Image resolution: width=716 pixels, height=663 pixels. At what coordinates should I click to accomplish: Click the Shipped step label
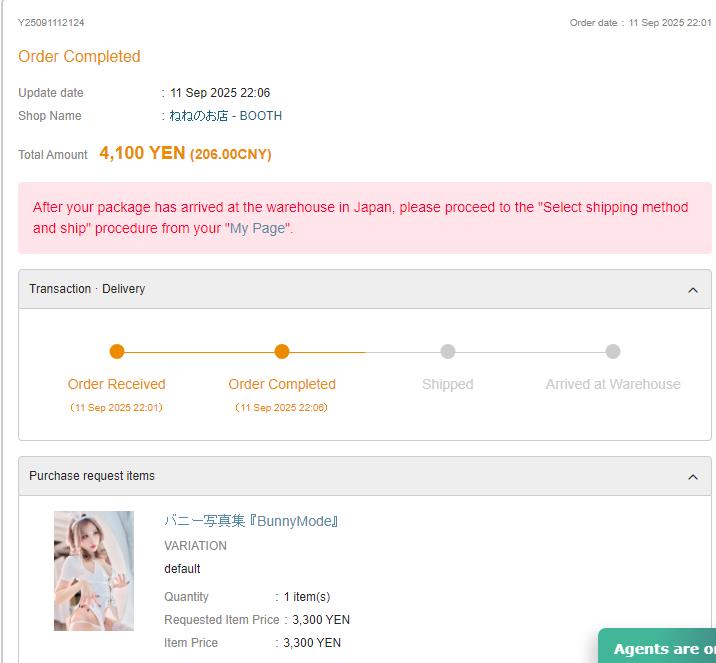point(448,384)
